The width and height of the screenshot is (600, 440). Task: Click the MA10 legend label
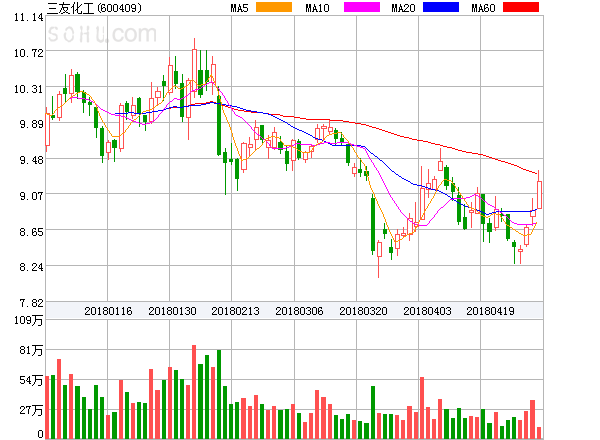317,8
